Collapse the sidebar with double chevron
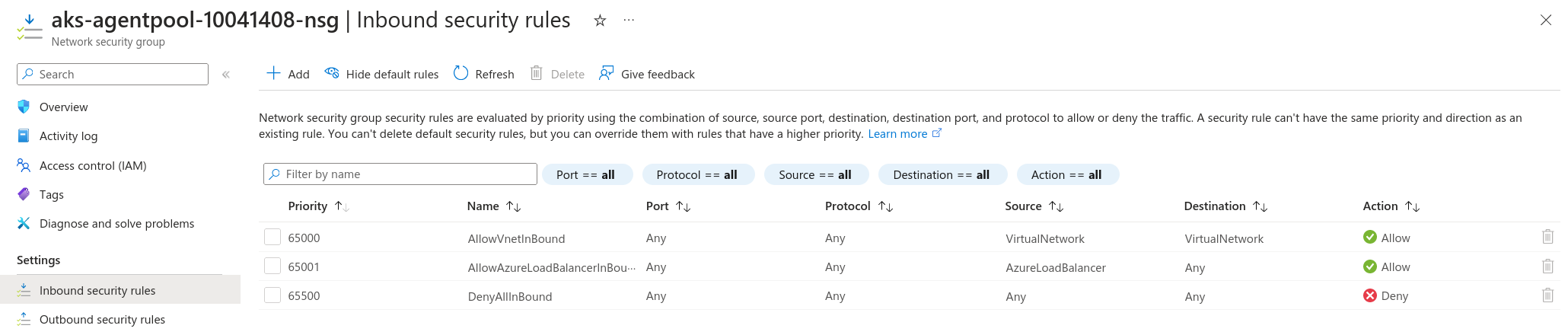 click(226, 75)
